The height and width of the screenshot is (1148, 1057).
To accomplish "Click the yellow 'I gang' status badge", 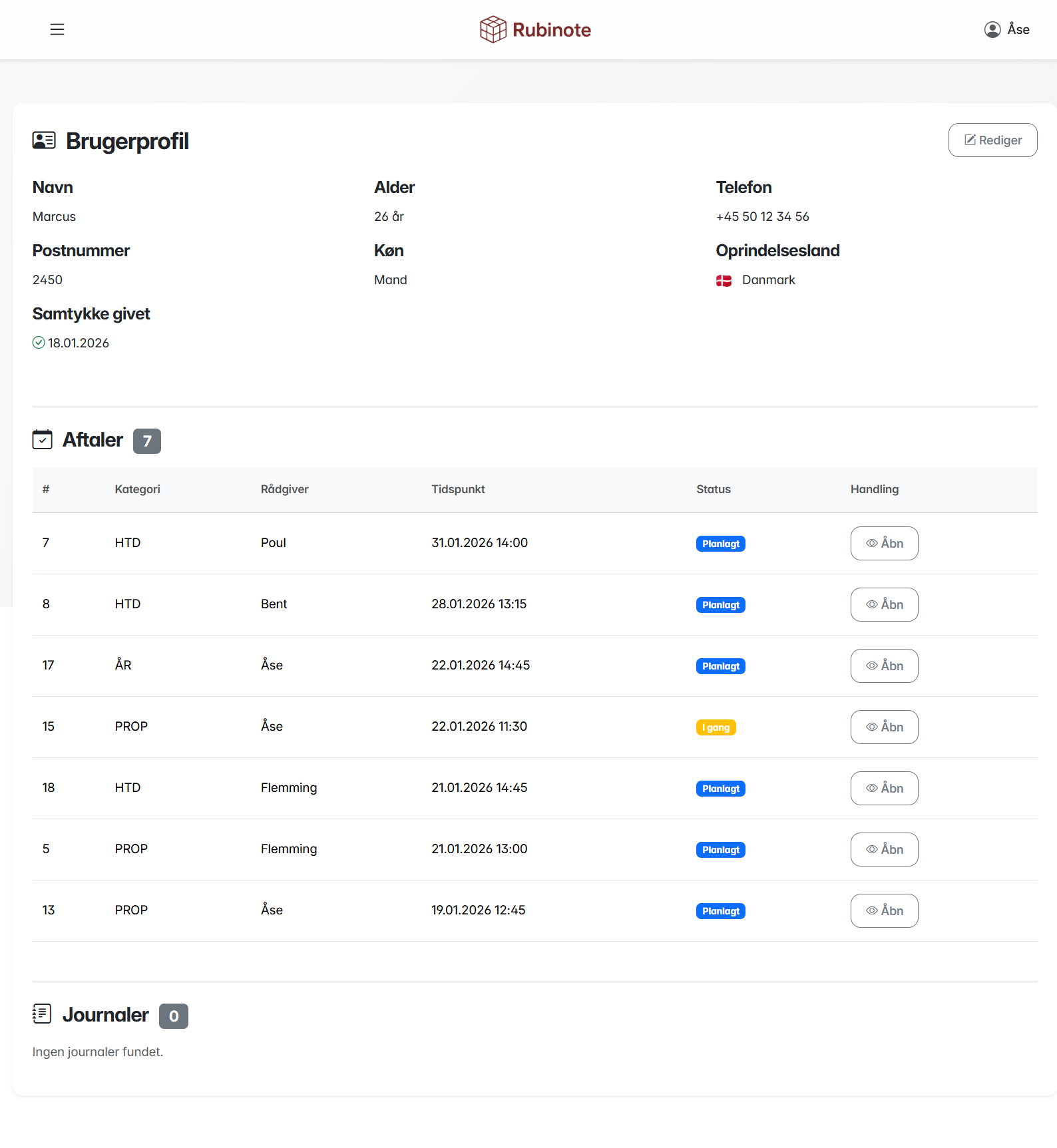I will tap(716, 727).
